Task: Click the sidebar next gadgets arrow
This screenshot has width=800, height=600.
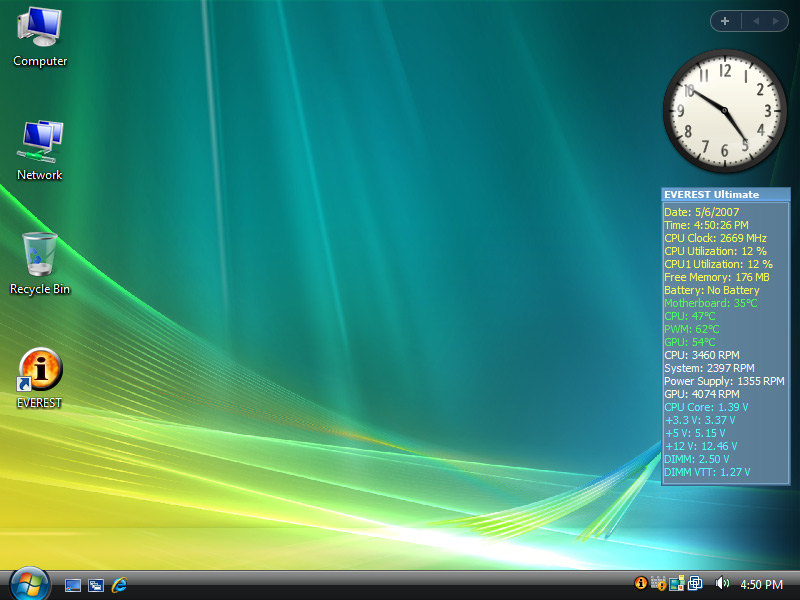Action: (x=774, y=20)
